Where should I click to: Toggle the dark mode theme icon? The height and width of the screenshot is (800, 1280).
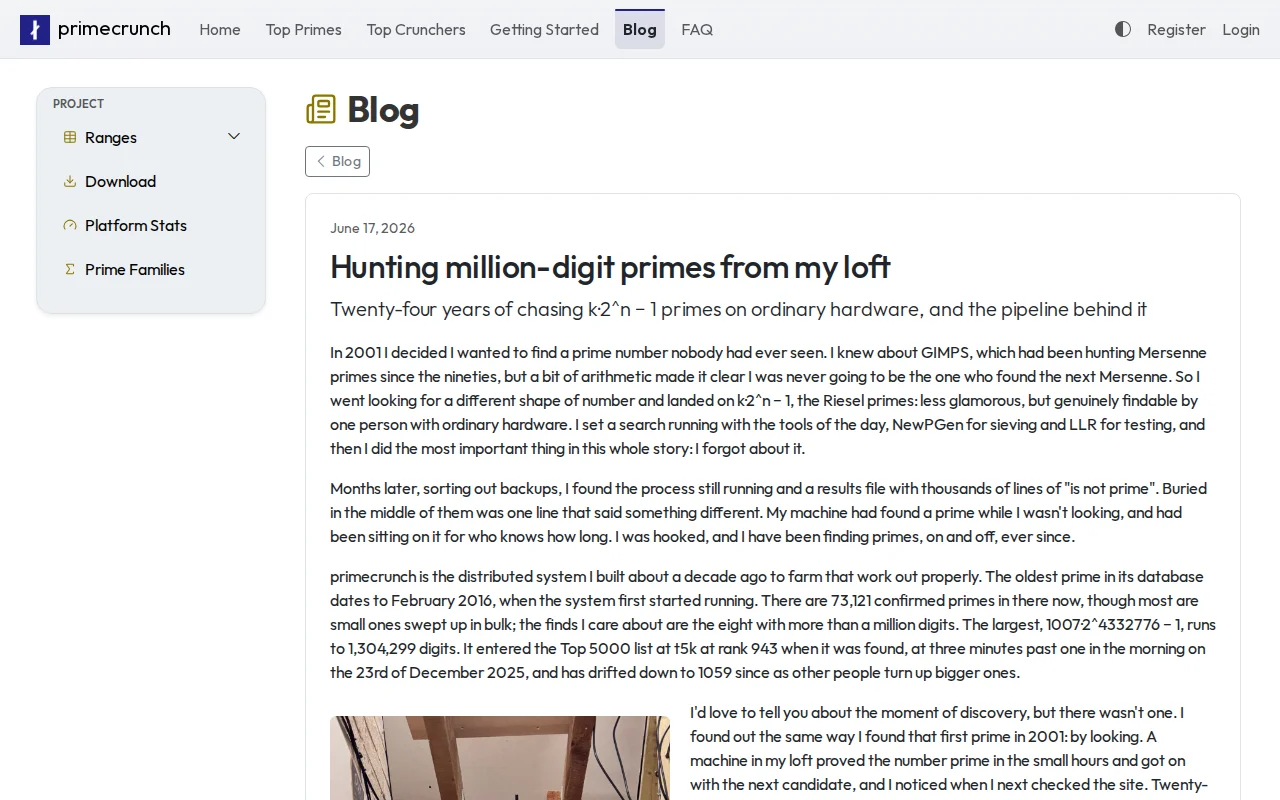coord(1123,30)
